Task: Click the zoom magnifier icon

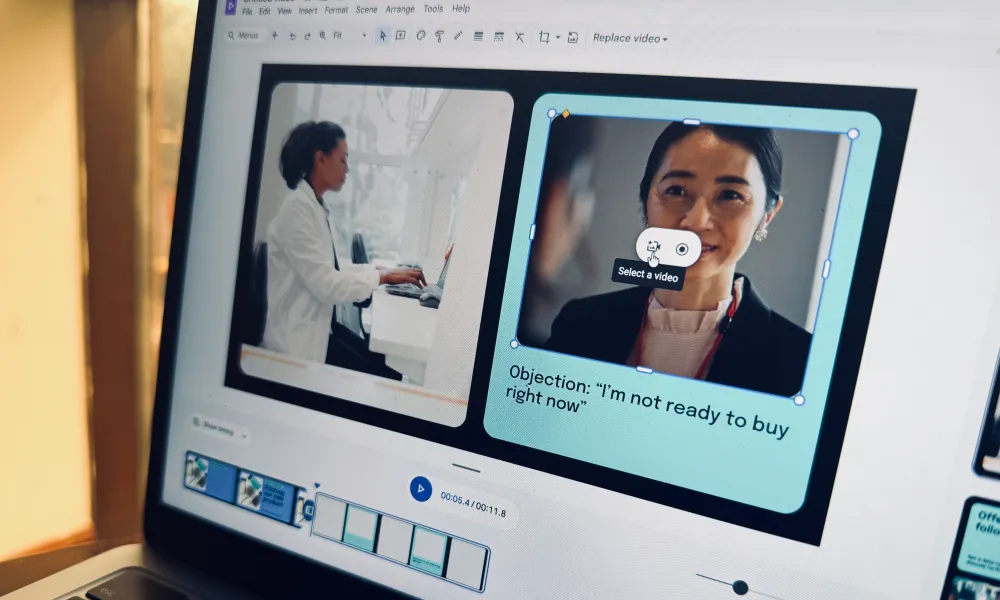Action: pos(323,36)
